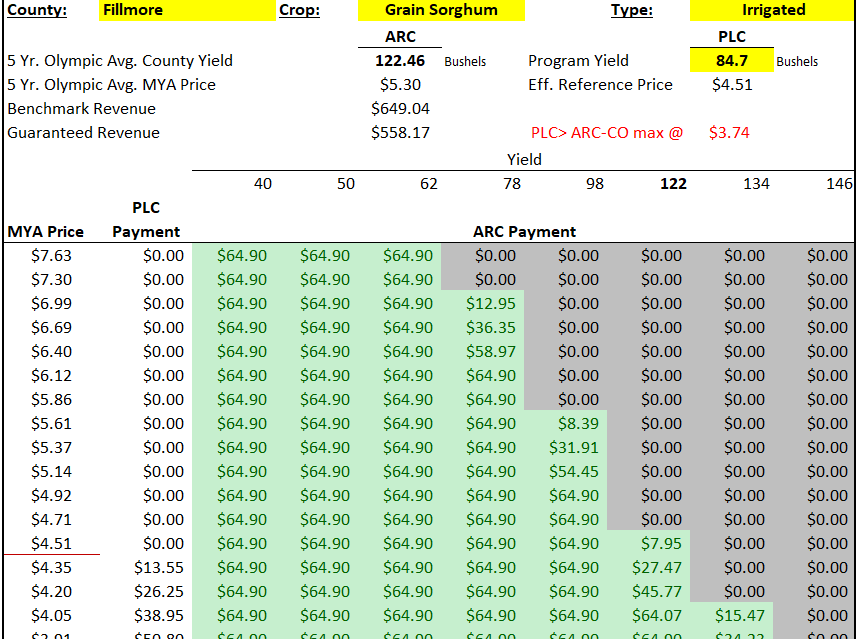Viewport: 856px width, 639px height.
Task: Select the 122.46 county yield cell
Action: click(400, 61)
